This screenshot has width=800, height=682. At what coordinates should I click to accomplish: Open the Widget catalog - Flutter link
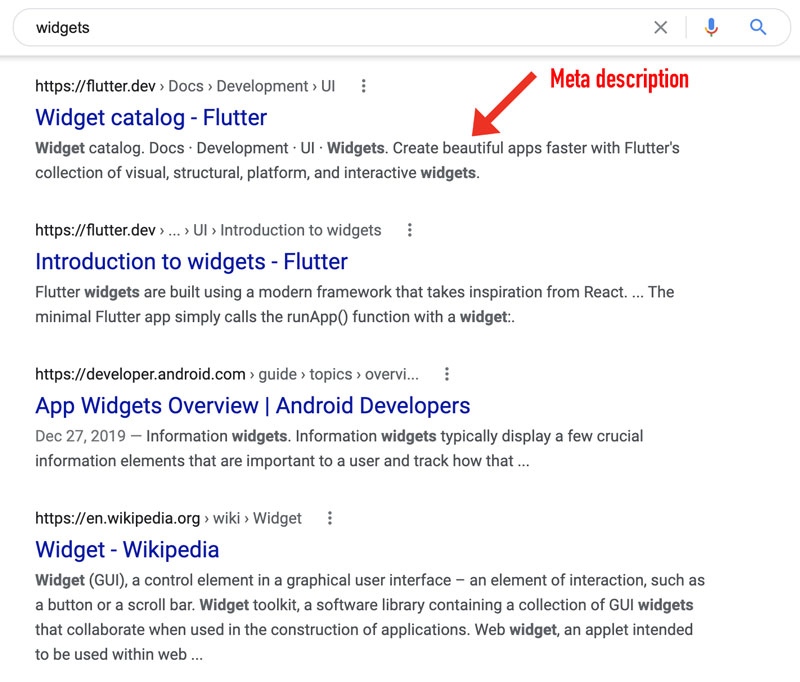coord(151,117)
